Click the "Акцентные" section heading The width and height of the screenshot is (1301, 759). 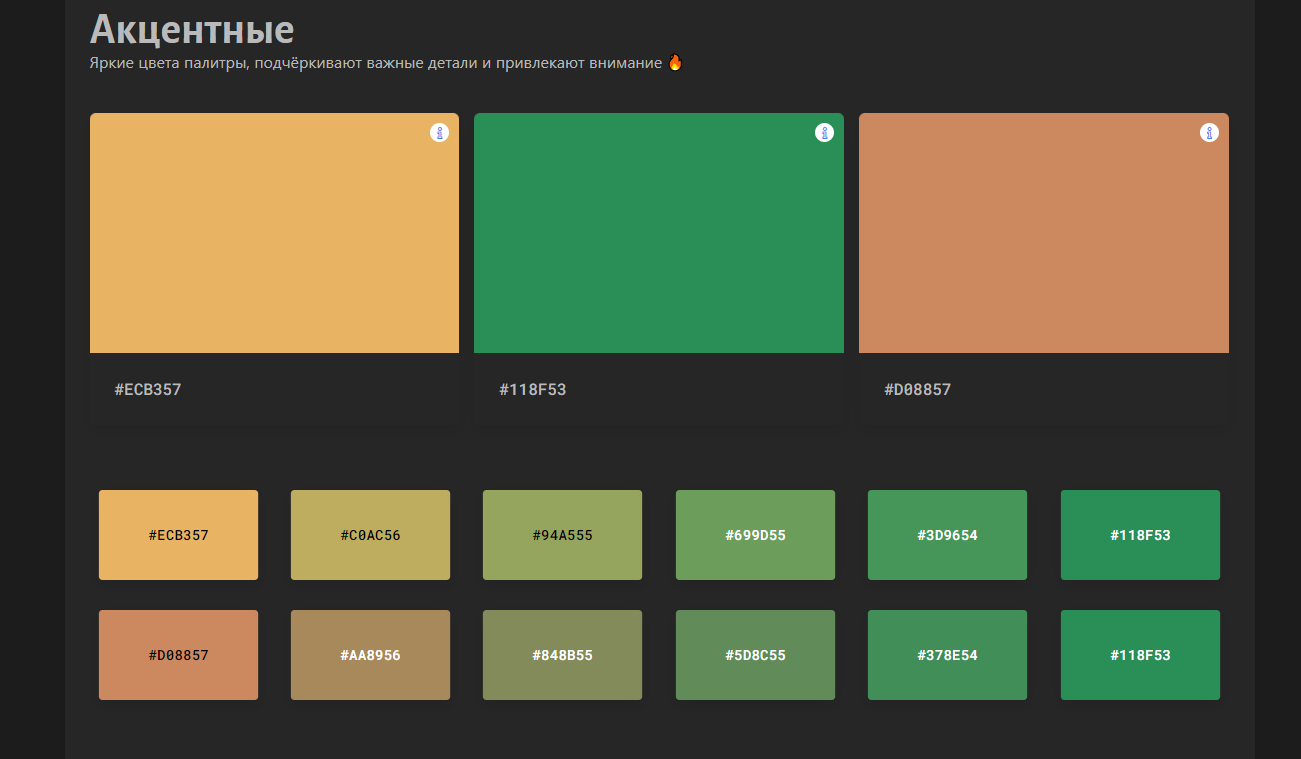coord(192,29)
